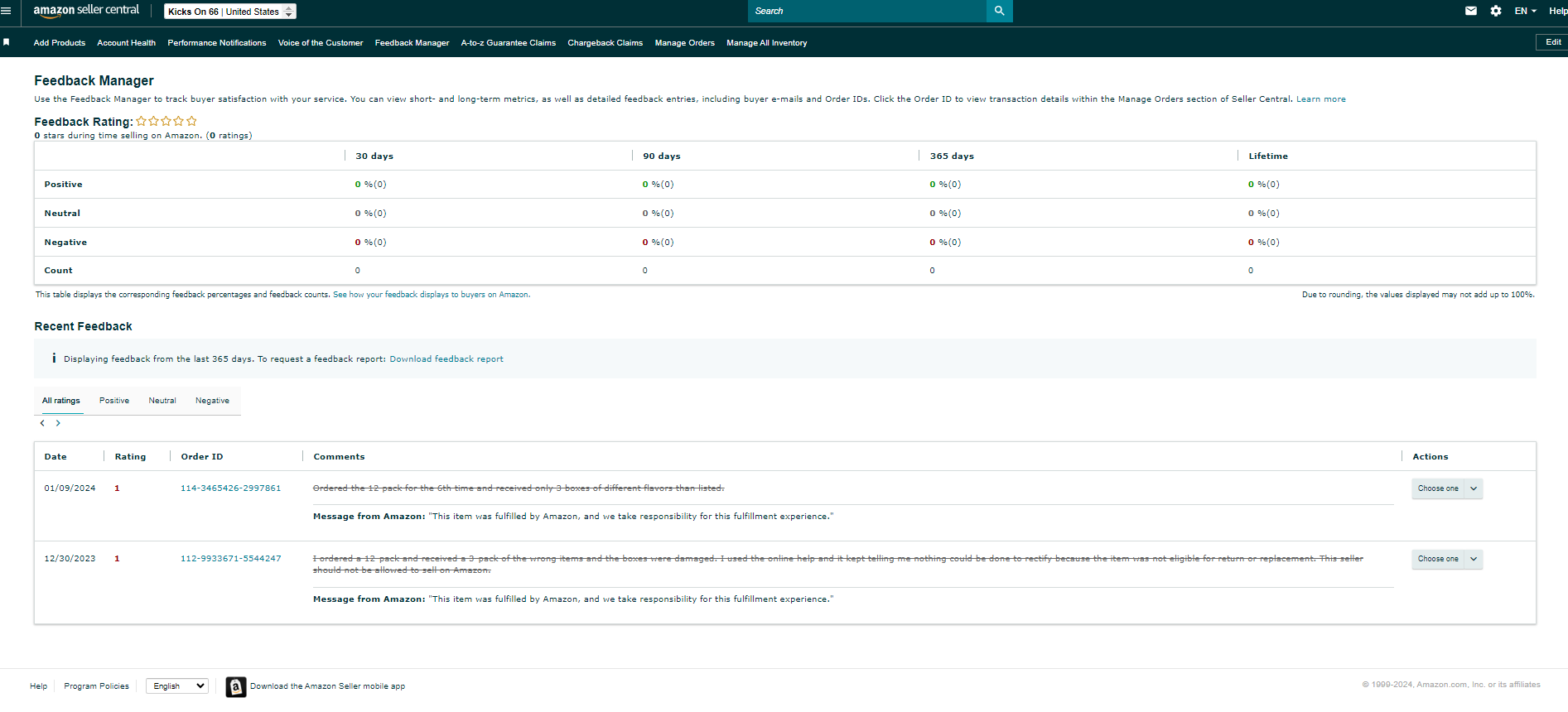Image resolution: width=1568 pixels, height=712 pixels.
Task: Click the Recent Feedback heading
Action: pos(83,326)
